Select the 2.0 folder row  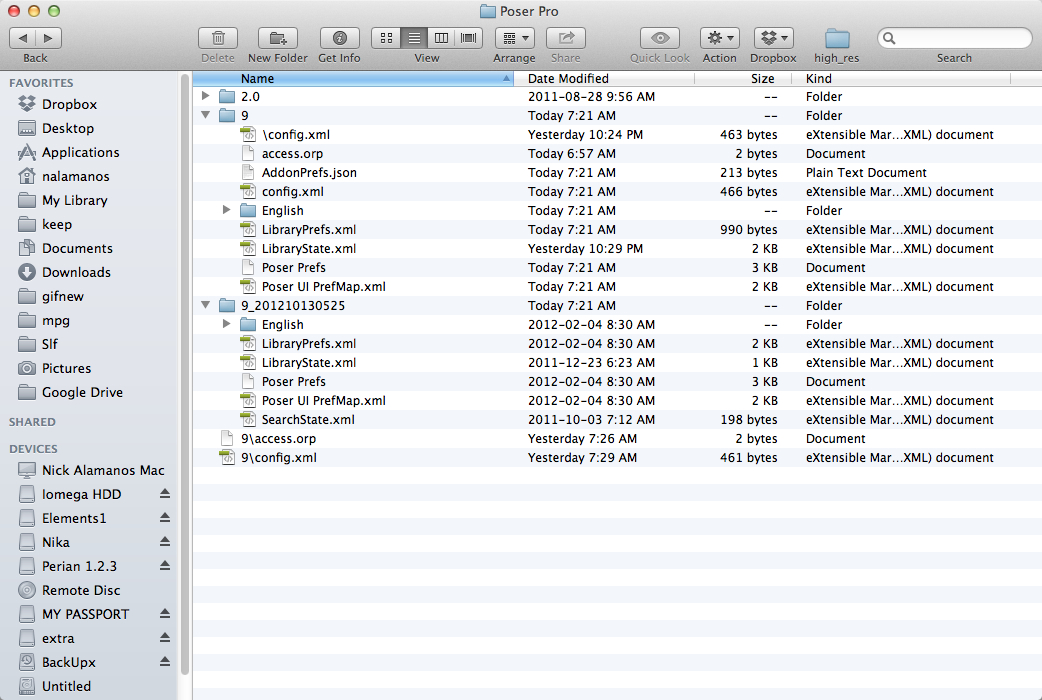tap(617, 96)
